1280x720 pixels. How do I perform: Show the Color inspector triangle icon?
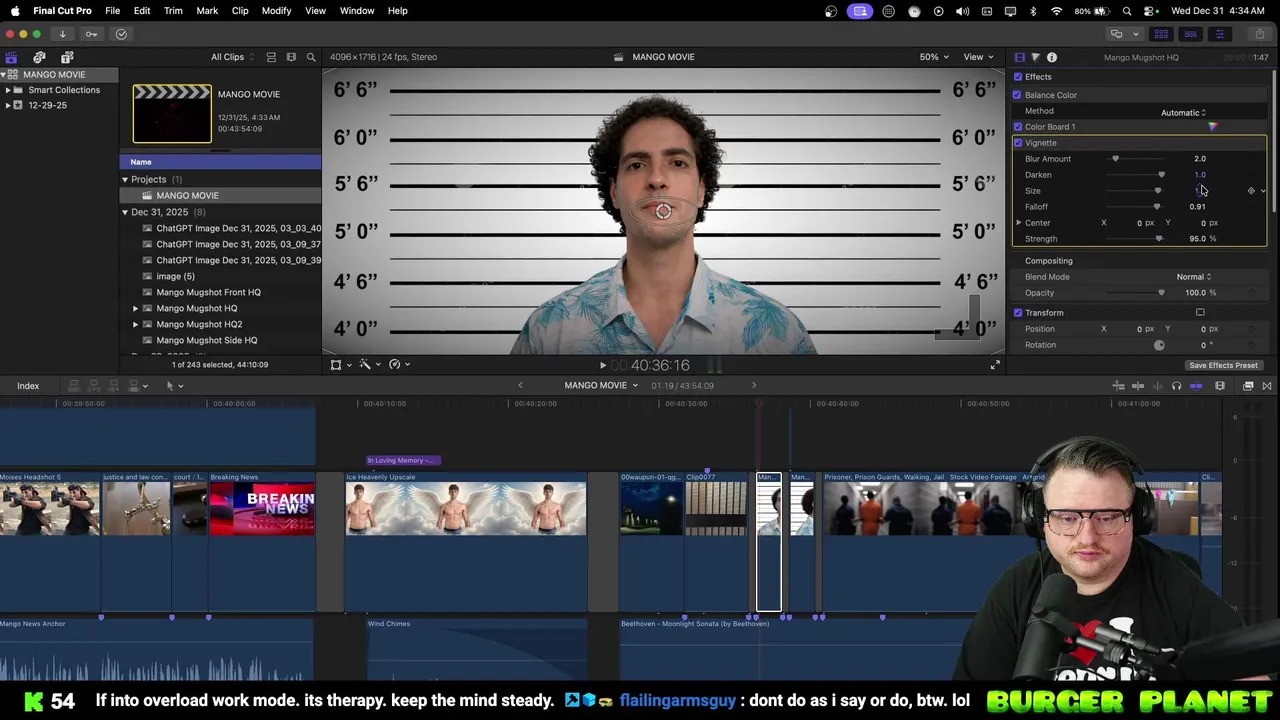click(1035, 57)
